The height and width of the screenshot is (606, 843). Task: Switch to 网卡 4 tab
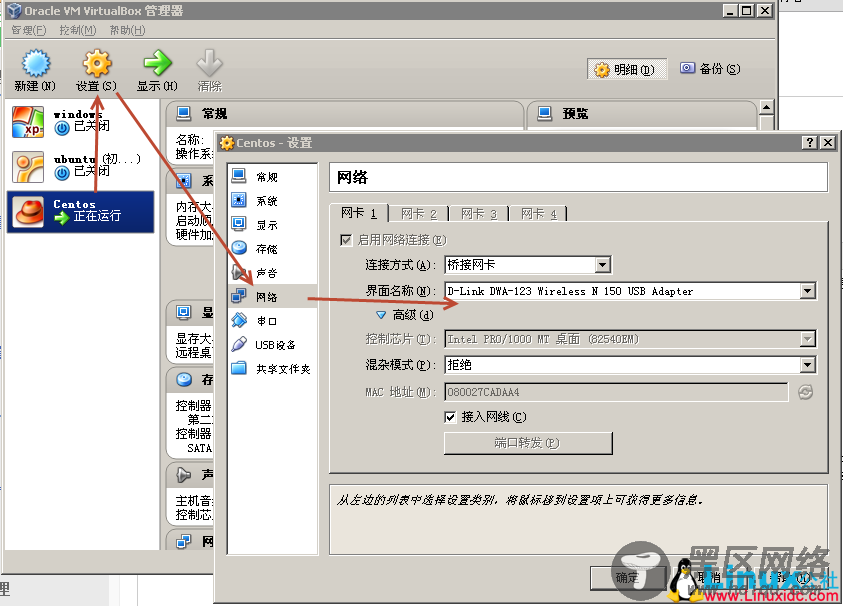(539, 214)
